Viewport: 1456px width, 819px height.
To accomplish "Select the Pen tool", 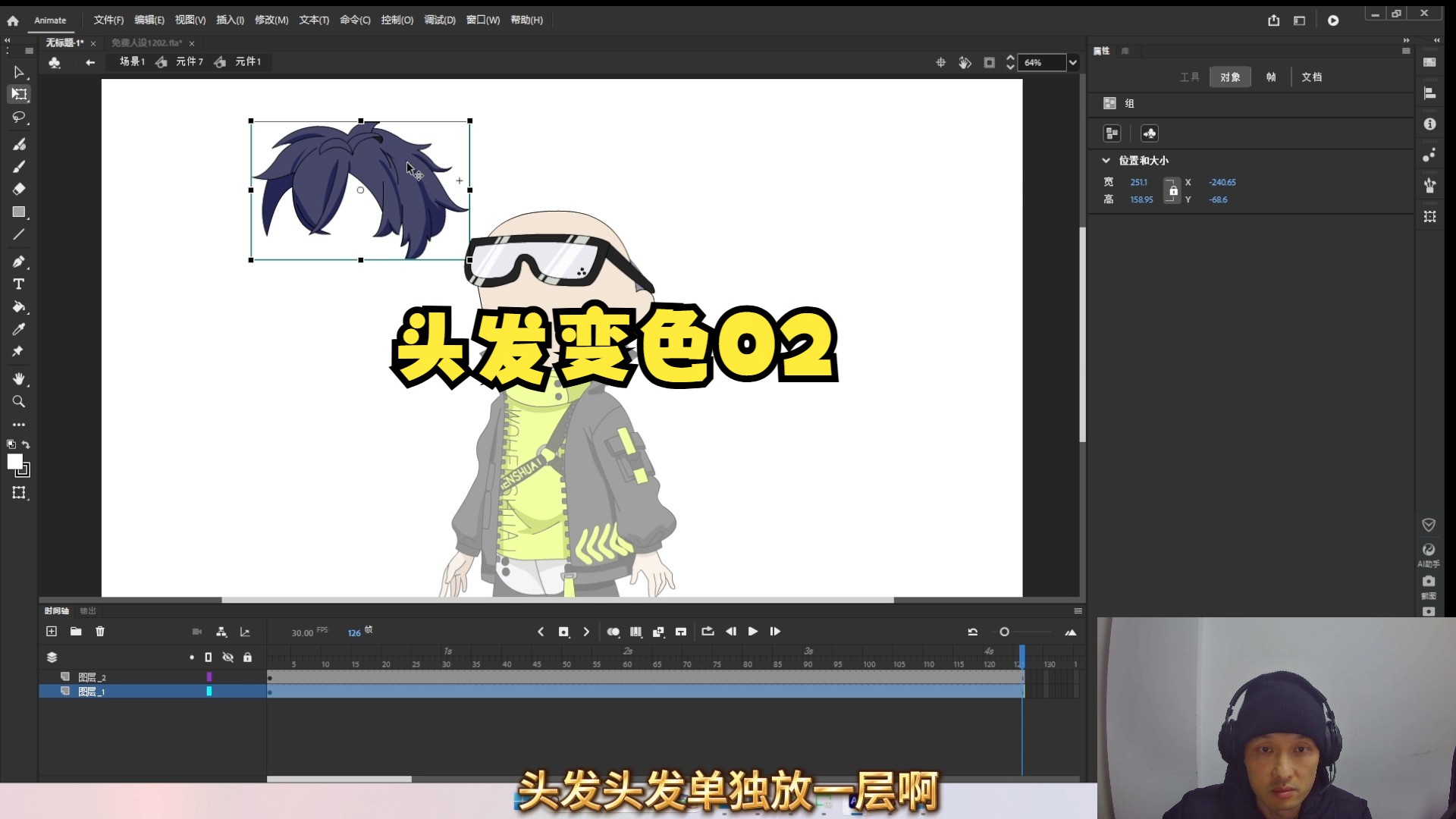I will (20, 262).
